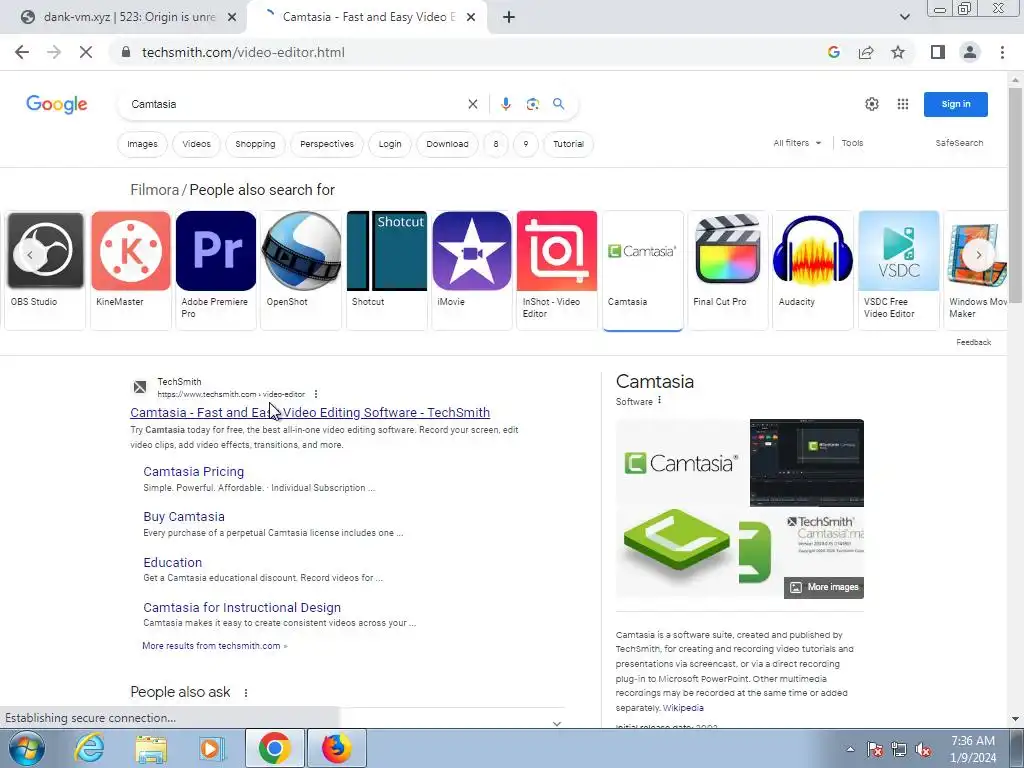Clear the search box with the X
Image resolution: width=1024 pixels, height=768 pixels.
[x=473, y=104]
